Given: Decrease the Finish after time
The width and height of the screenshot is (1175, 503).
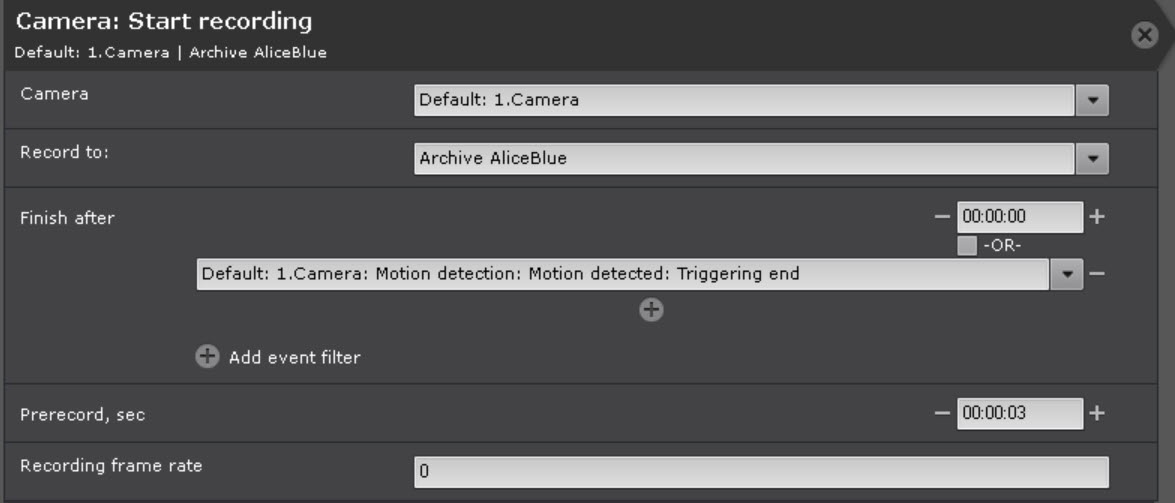Looking at the screenshot, I should 941,216.
